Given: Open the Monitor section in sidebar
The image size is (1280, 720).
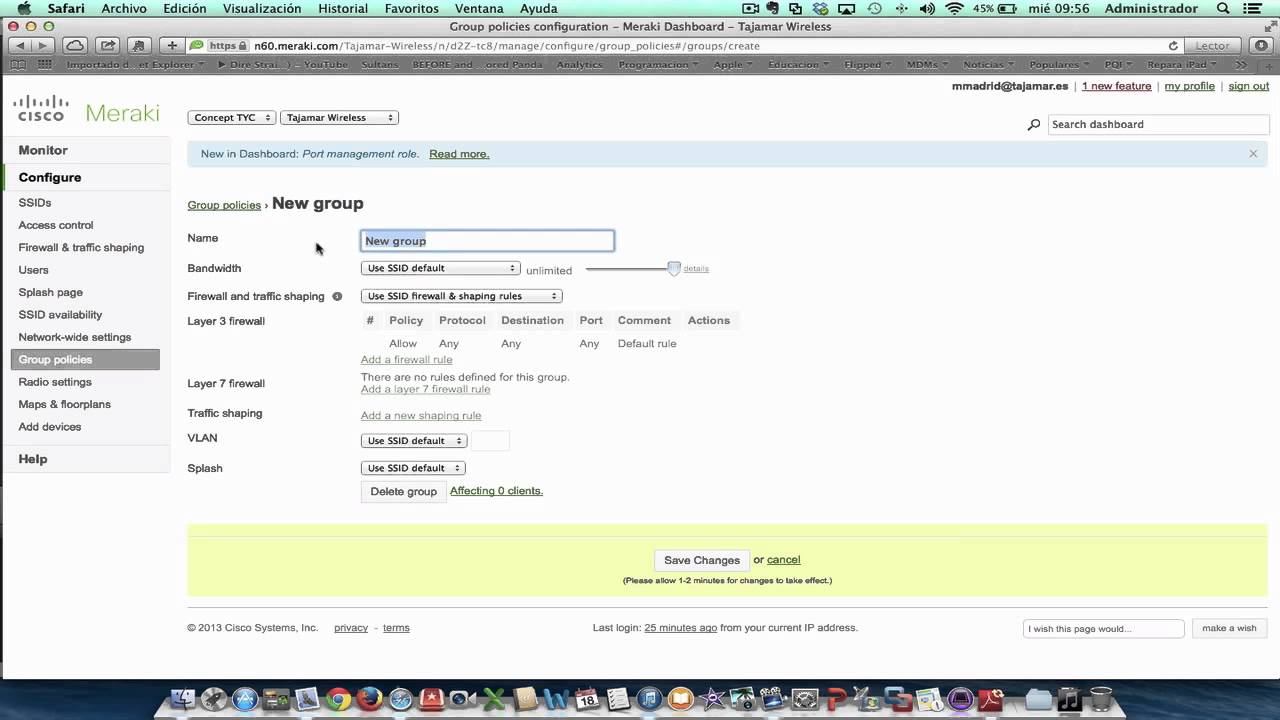Looking at the screenshot, I should tap(43, 150).
